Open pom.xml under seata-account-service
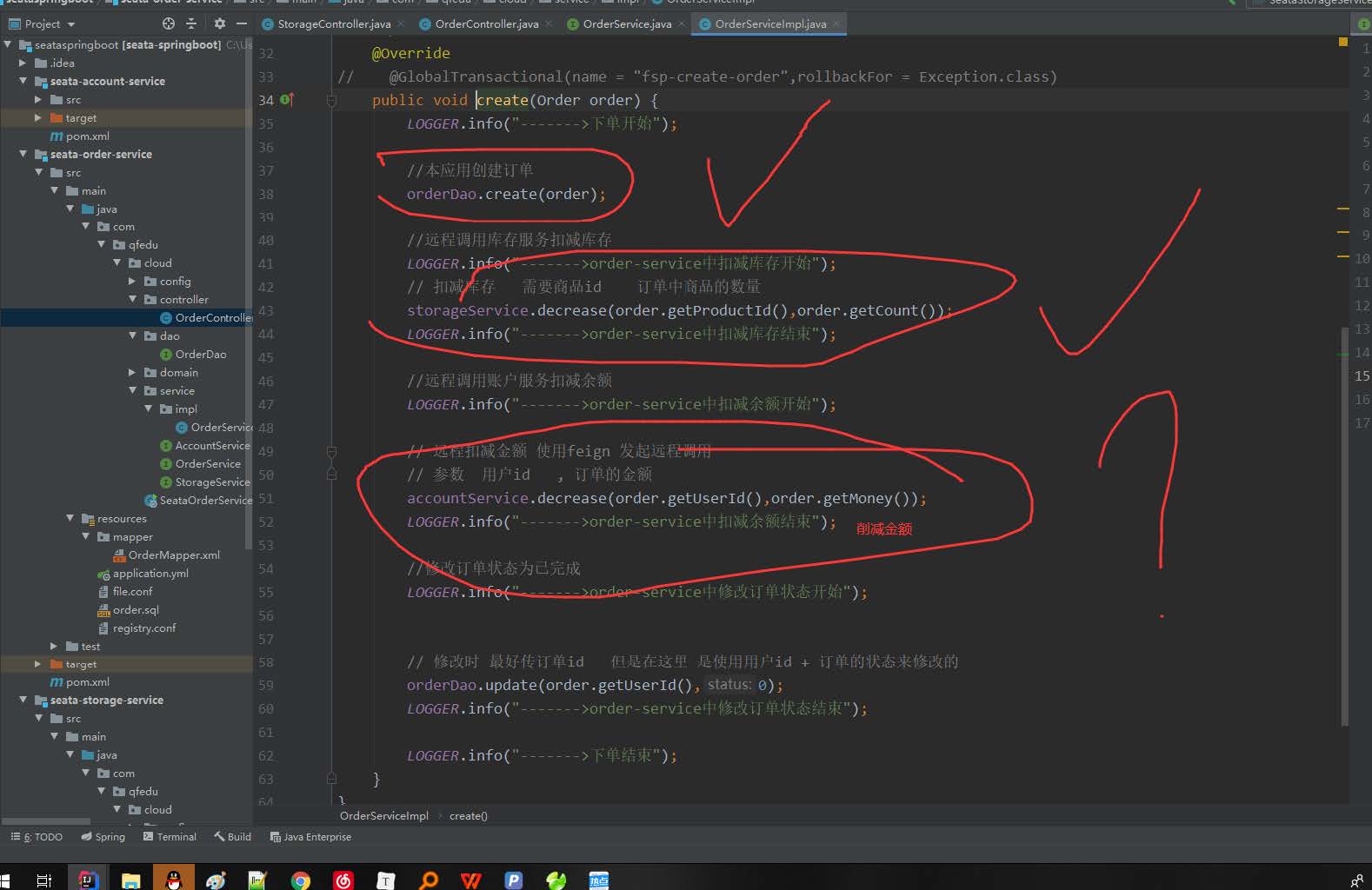This screenshot has height=890, width=1372. [x=79, y=136]
